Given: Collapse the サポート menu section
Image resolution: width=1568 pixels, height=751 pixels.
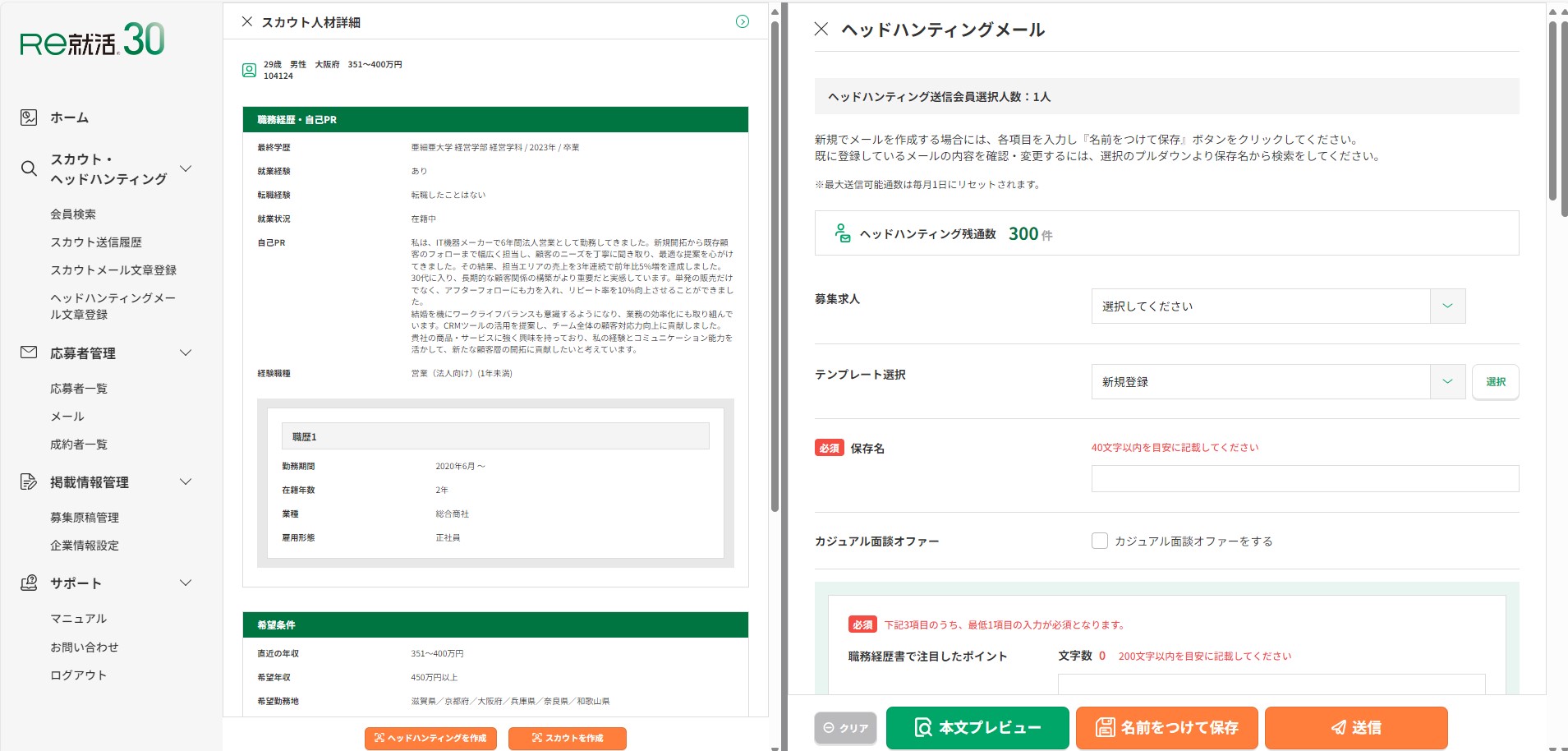Looking at the screenshot, I should click(186, 583).
